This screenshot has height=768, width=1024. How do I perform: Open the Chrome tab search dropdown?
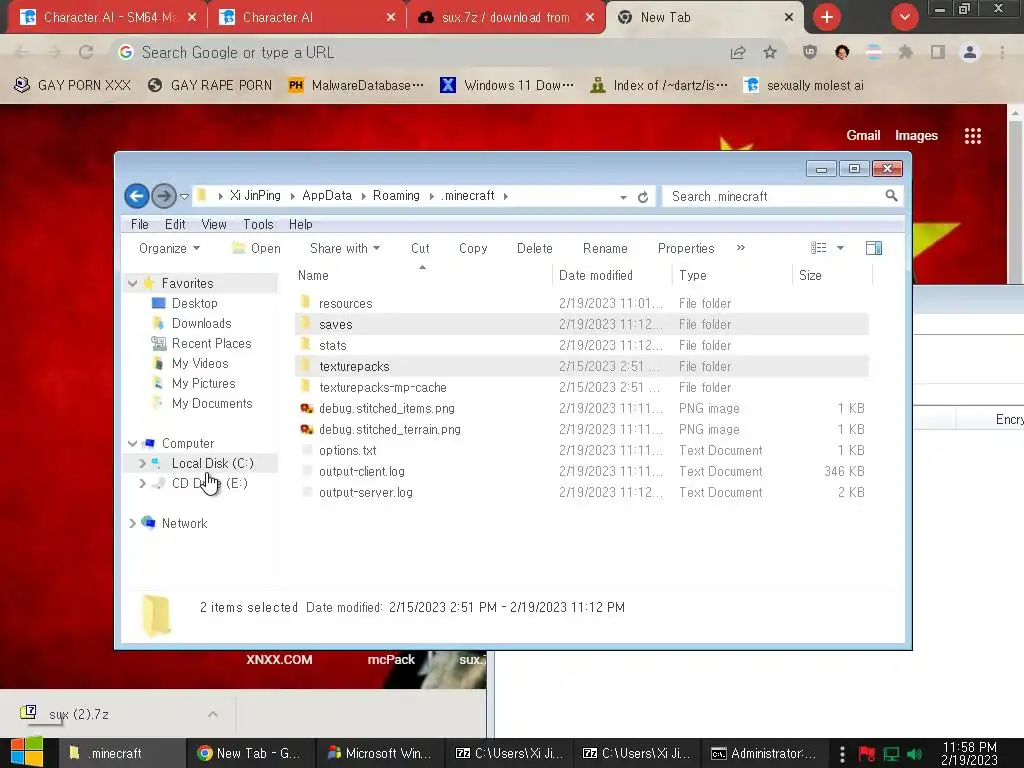click(904, 18)
